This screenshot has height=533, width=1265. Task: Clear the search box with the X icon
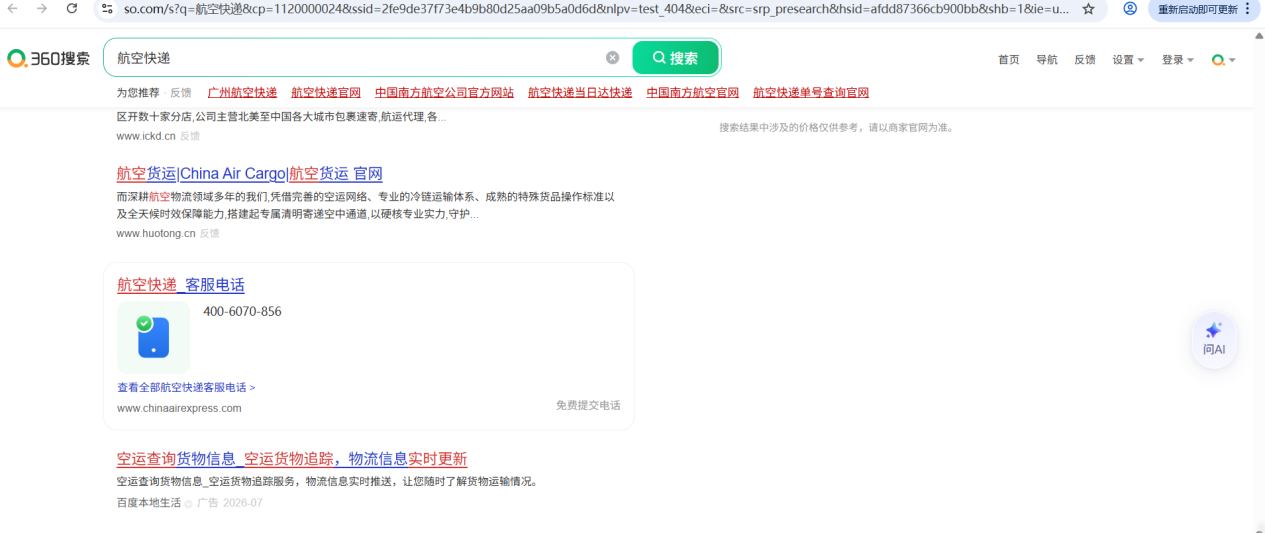(613, 58)
